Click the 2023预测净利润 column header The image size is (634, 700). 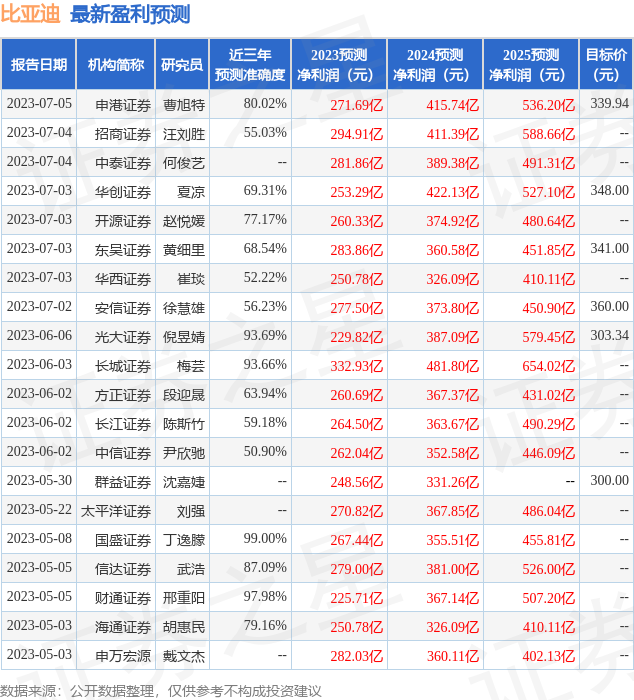pyautogui.click(x=339, y=65)
